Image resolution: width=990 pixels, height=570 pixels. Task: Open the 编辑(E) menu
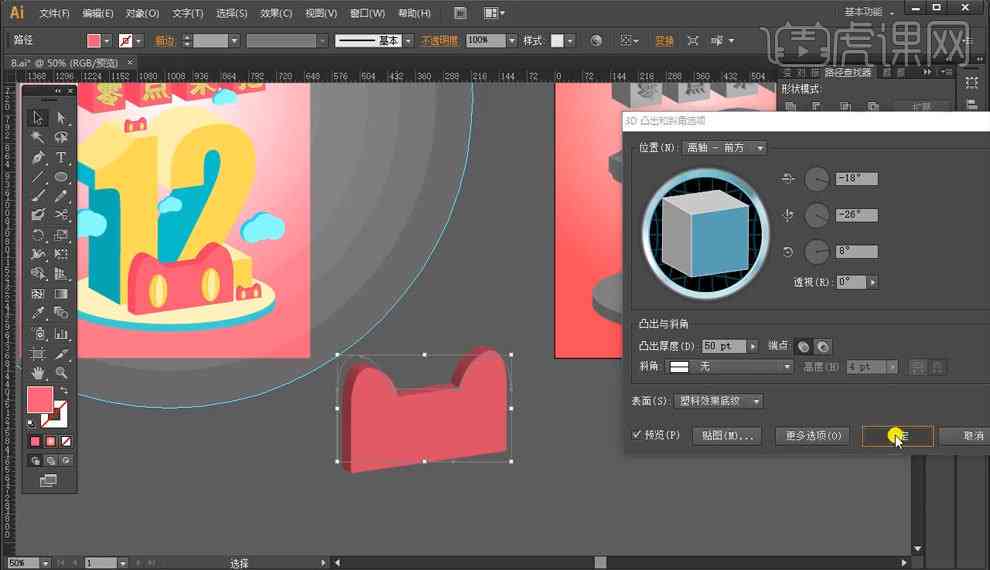coord(98,13)
